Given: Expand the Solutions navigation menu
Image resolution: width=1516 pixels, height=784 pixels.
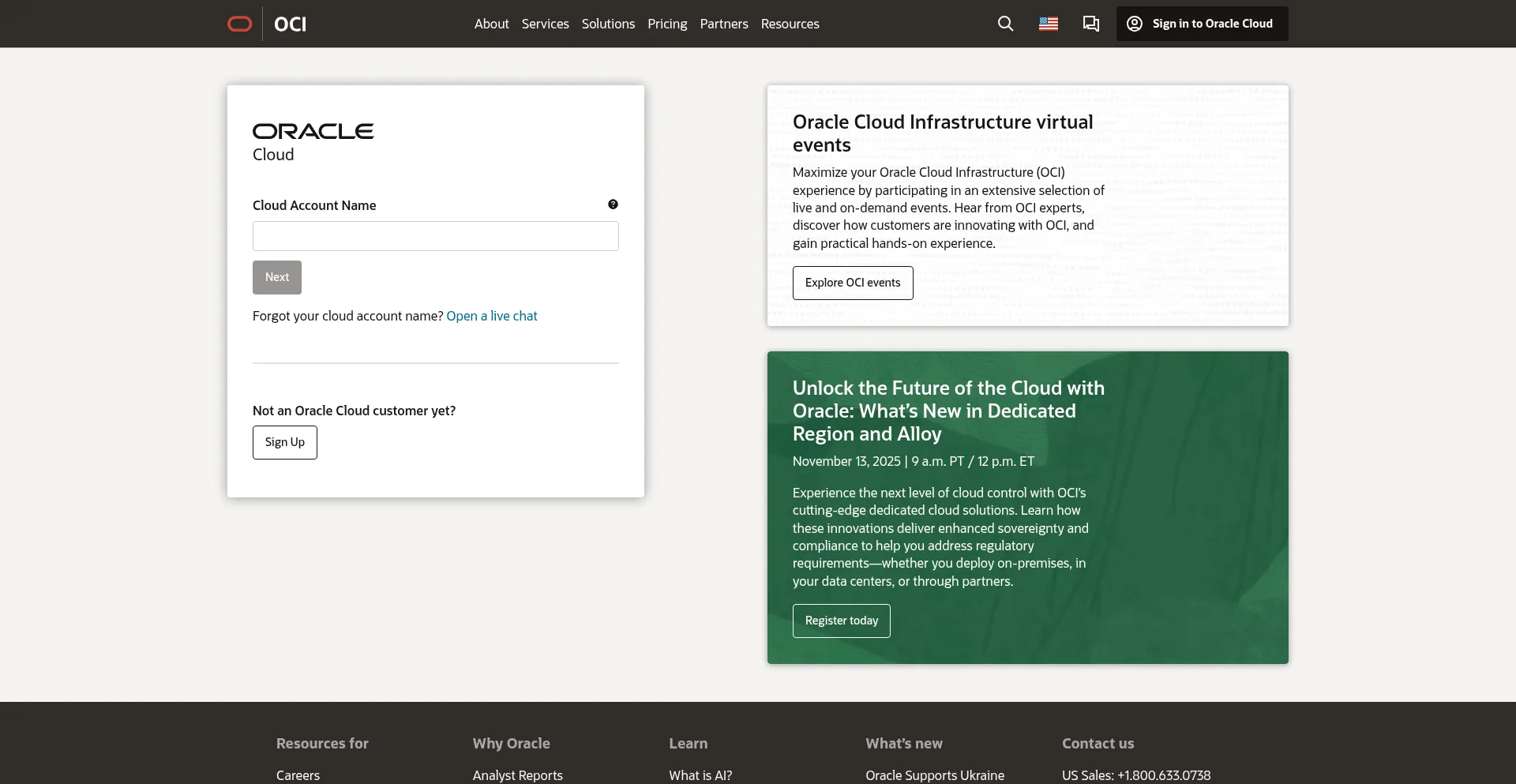Looking at the screenshot, I should coord(608,24).
